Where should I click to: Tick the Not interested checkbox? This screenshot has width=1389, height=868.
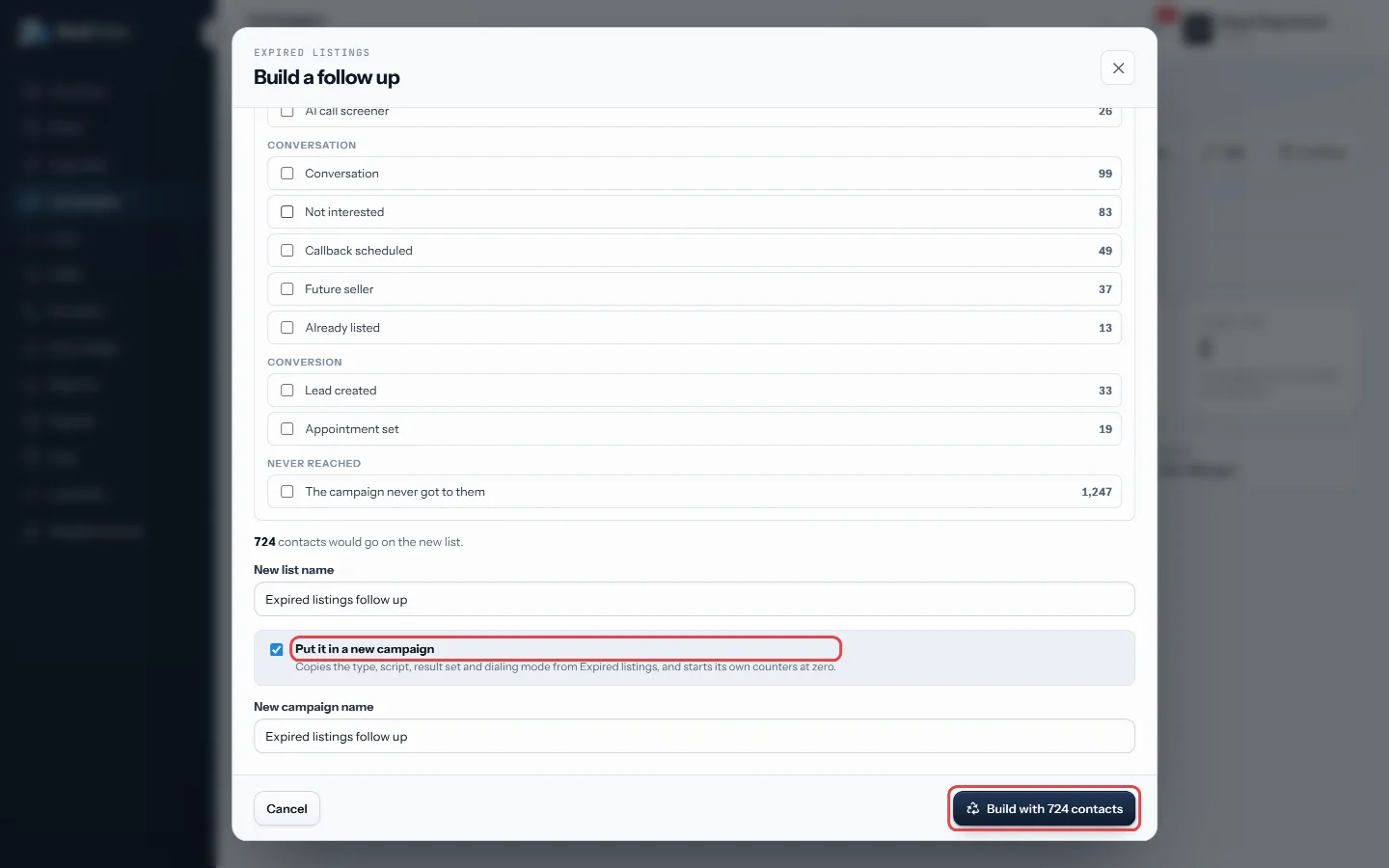click(x=287, y=212)
